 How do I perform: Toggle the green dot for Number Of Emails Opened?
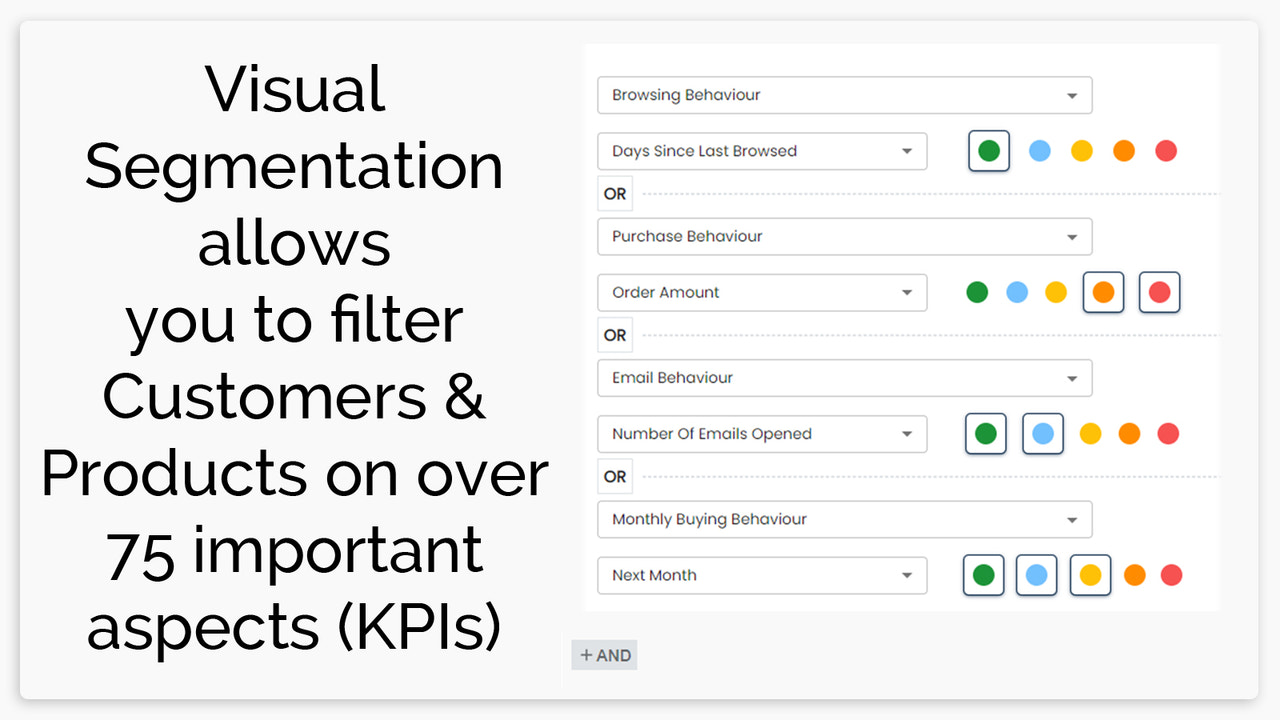[985, 434]
